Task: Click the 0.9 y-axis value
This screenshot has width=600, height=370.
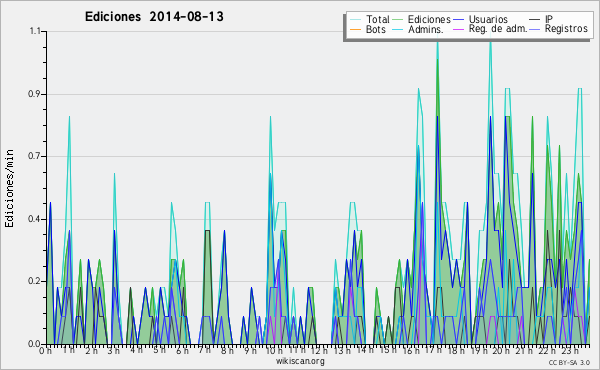Action: coord(35,94)
